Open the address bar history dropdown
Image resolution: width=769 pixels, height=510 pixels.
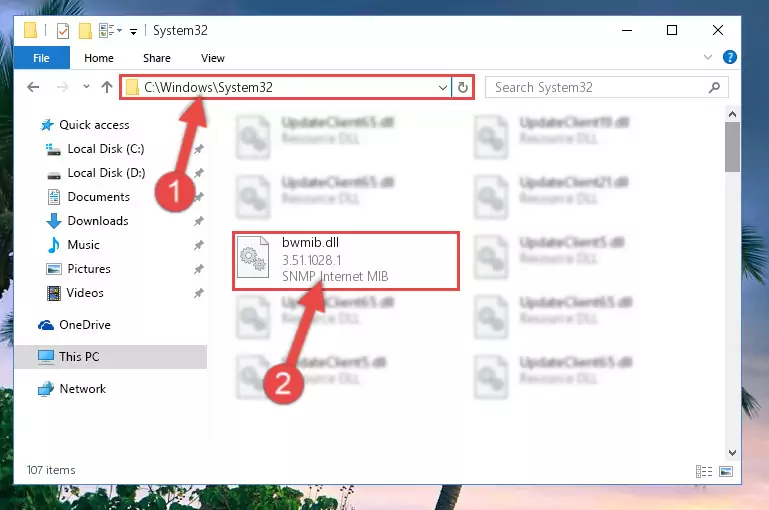coord(442,87)
